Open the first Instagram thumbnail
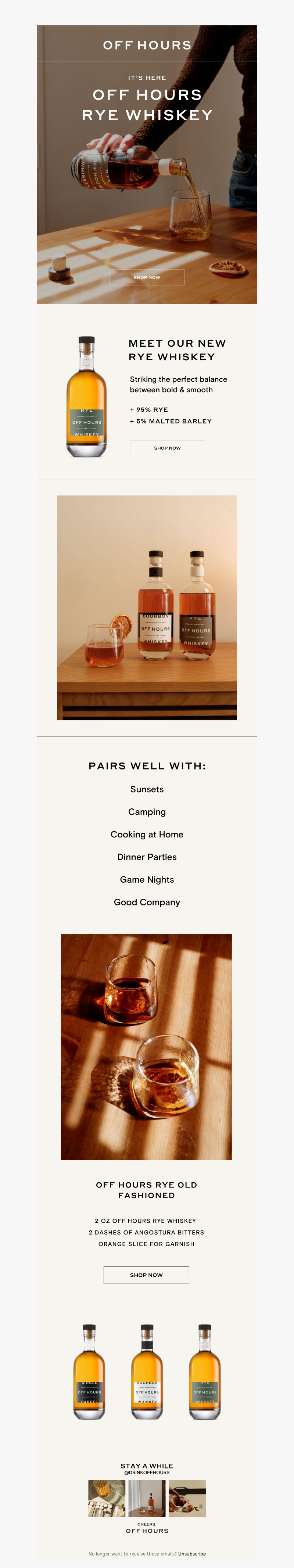Viewport: 294px width, 1568px height. [x=107, y=1499]
